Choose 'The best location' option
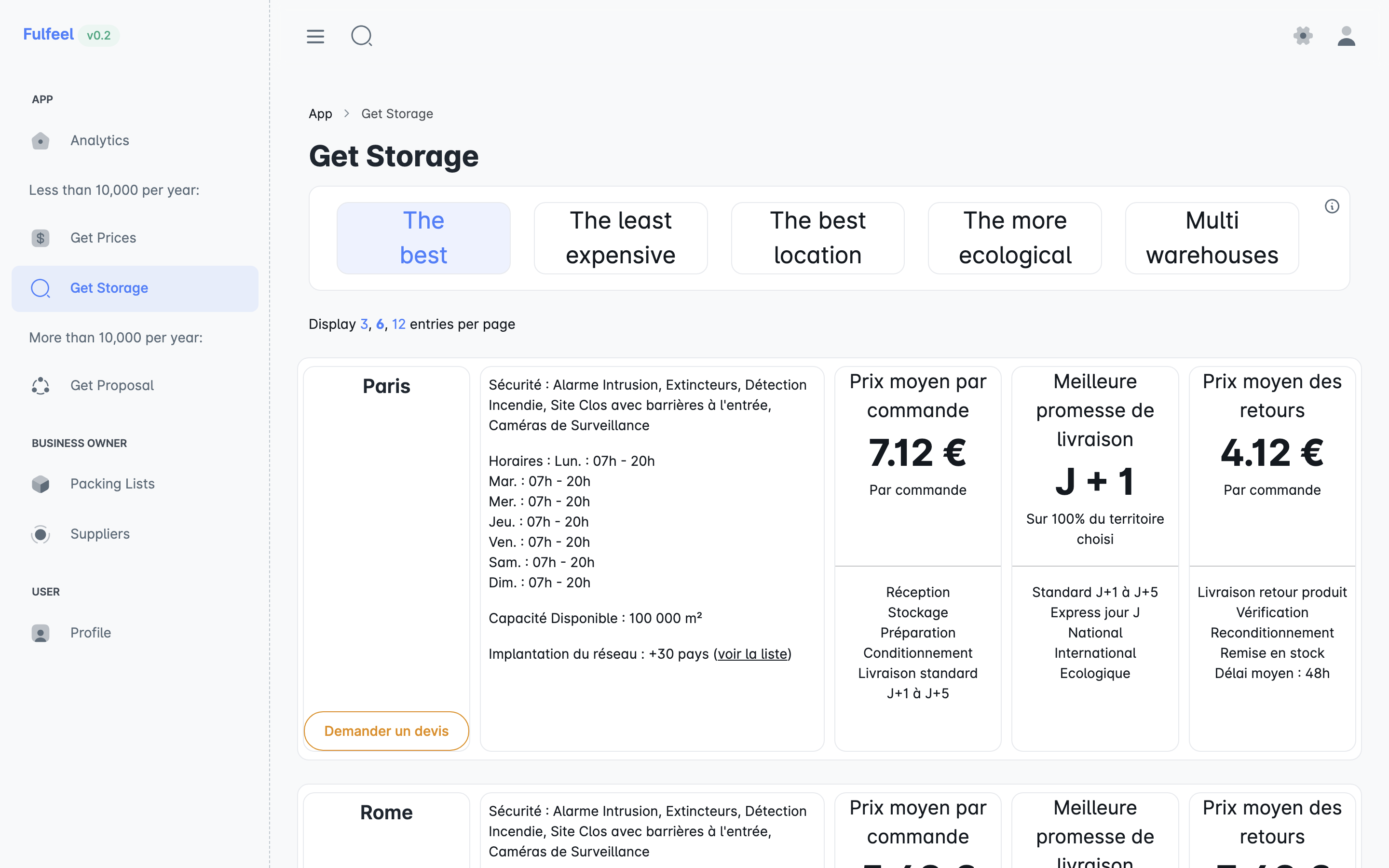This screenshot has width=1389, height=868. [x=817, y=238]
